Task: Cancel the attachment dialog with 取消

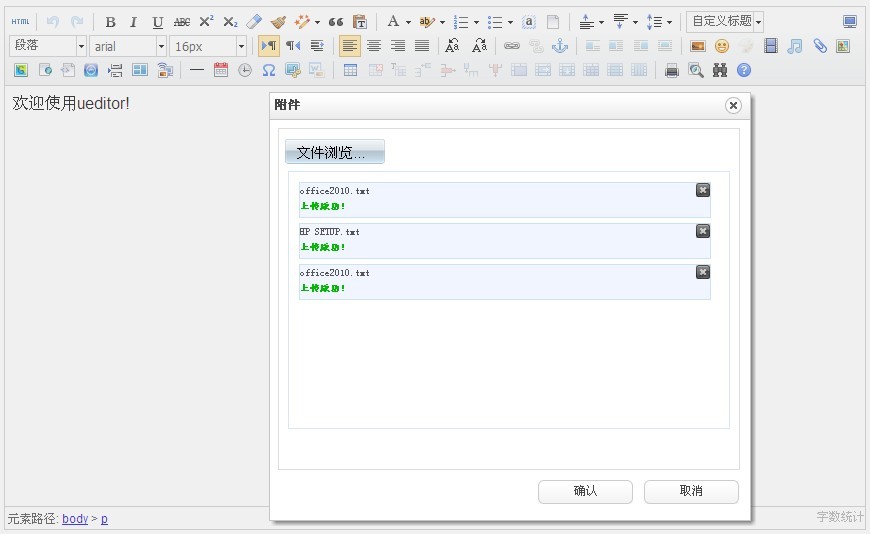Action: click(691, 492)
